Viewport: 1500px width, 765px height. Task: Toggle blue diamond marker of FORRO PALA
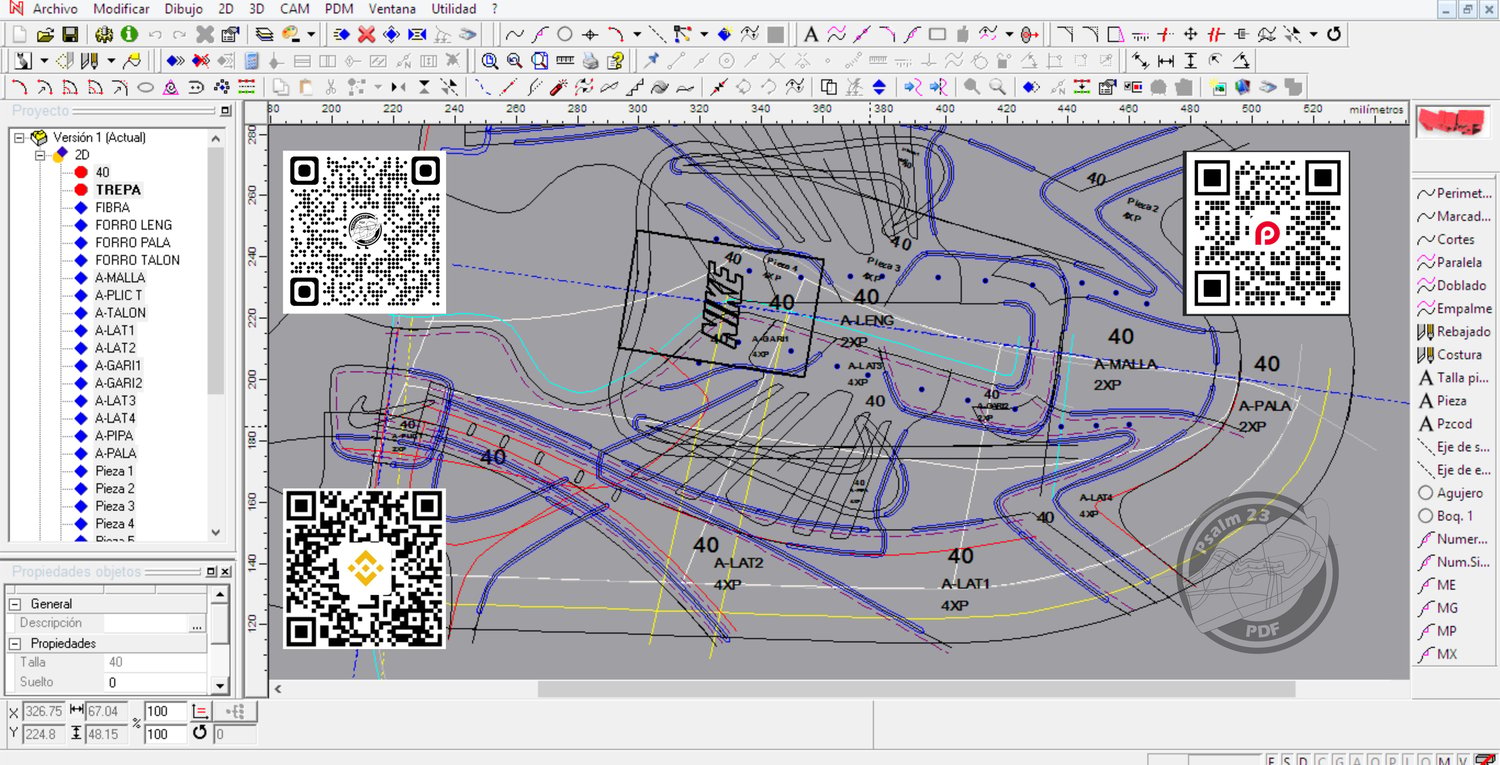pyautogui.click(x=82, y=242)
